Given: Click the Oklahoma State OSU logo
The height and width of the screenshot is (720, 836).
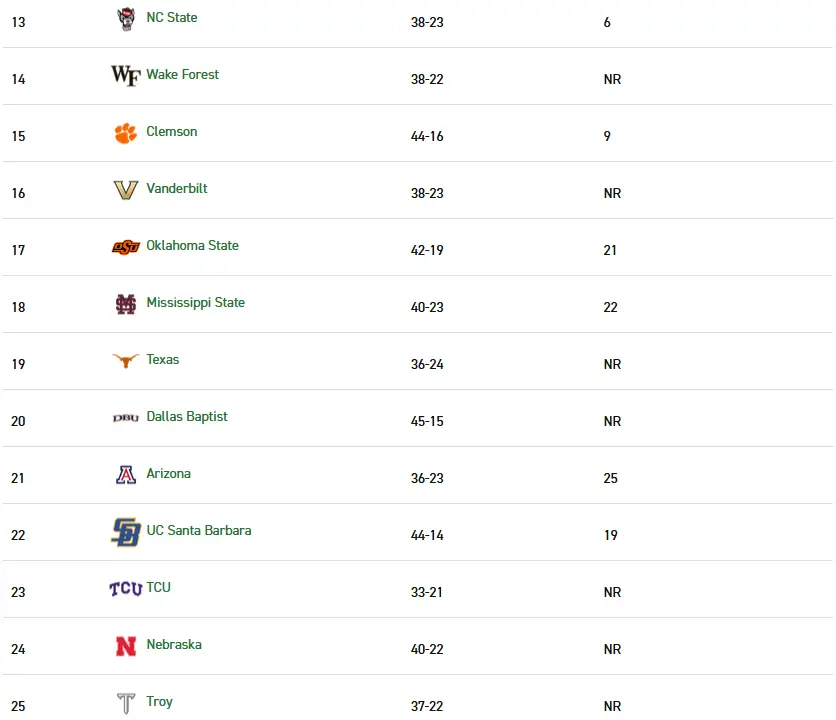Looking at the screenshot, I should click(126, 247).
